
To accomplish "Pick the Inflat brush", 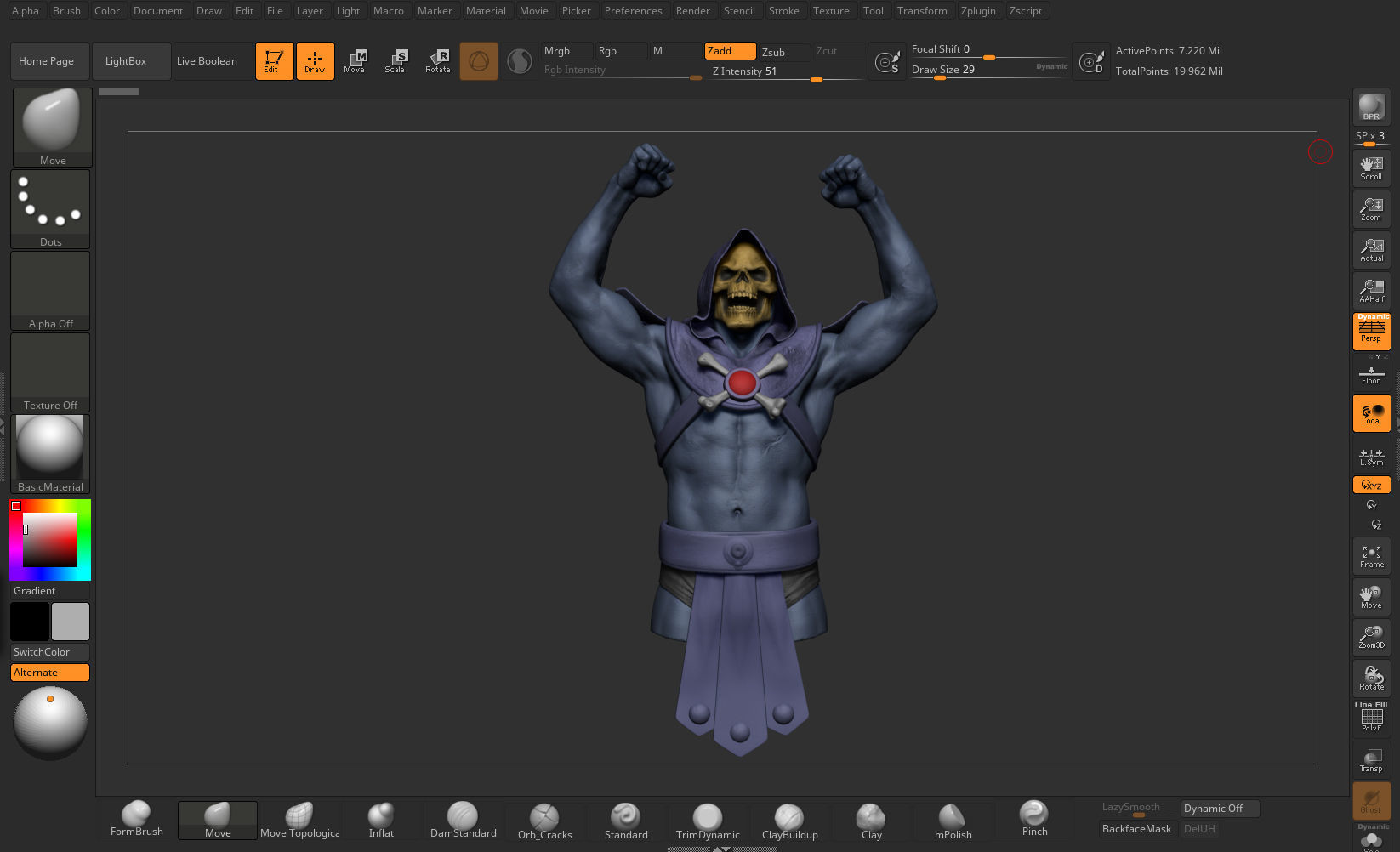I will (x=381, y=820).
